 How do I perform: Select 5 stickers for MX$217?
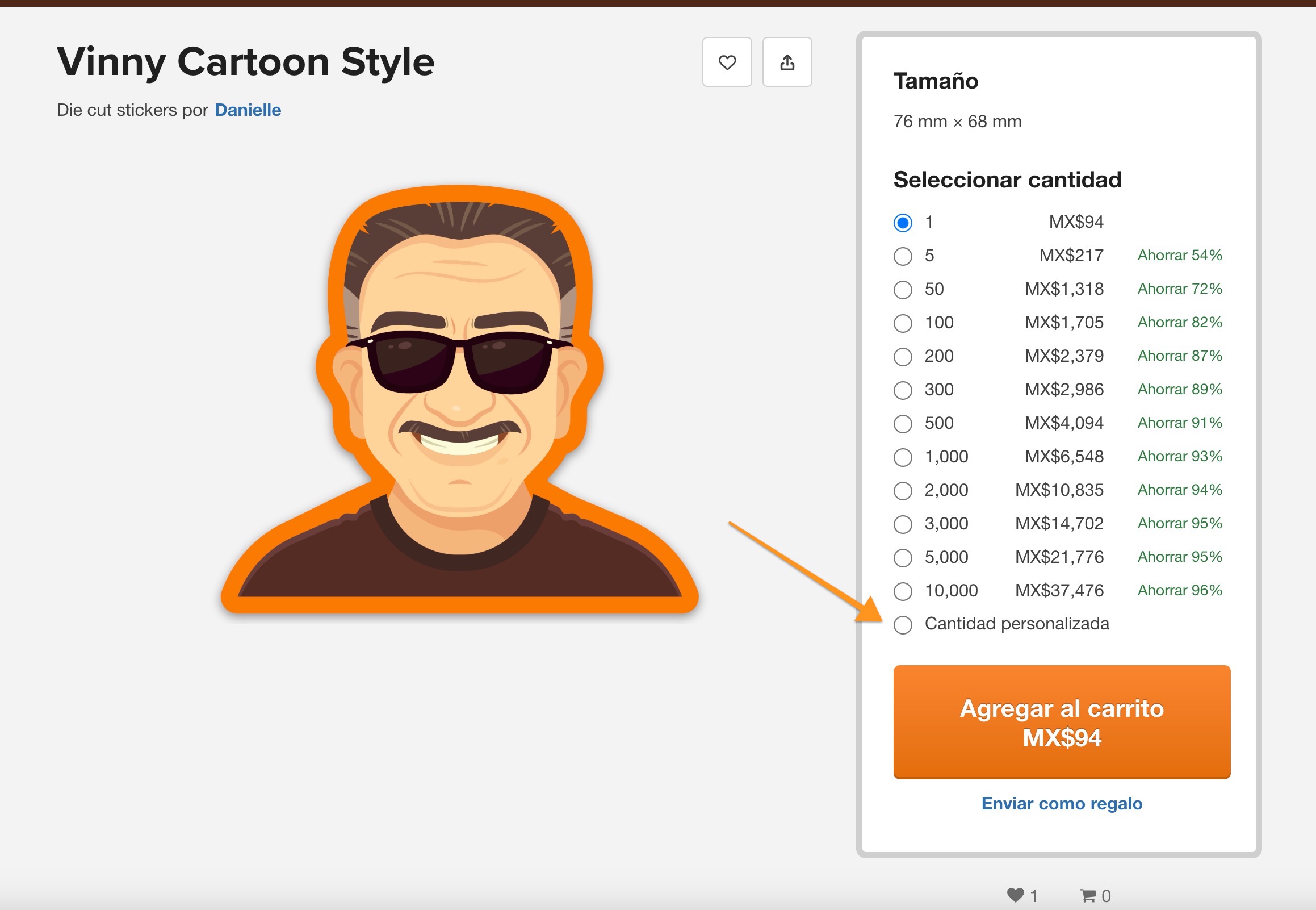(902, 256)
